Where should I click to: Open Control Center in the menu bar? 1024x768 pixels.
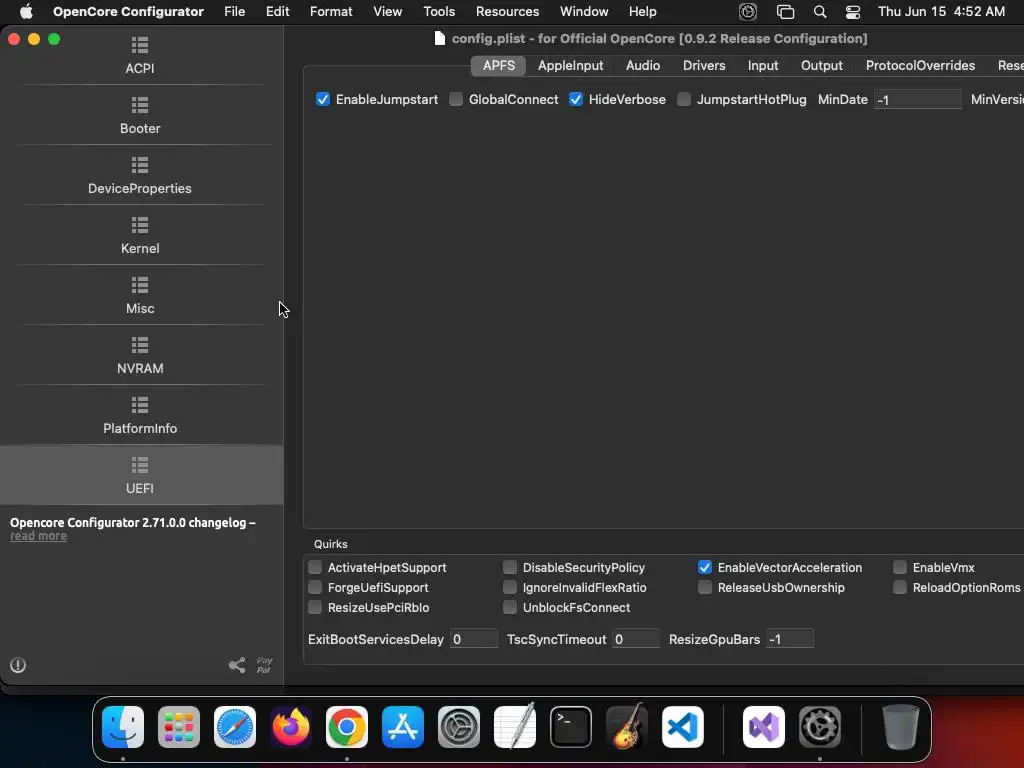point(853,12)
